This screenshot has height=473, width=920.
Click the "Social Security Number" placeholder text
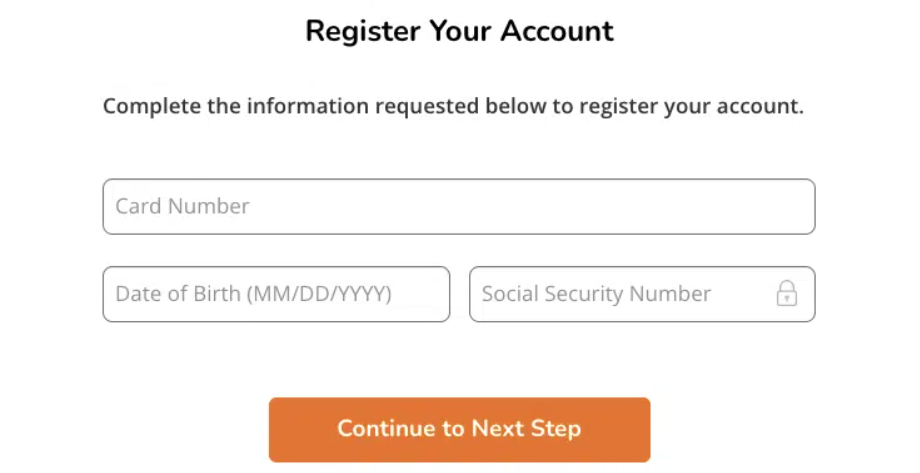click(596, 294)
